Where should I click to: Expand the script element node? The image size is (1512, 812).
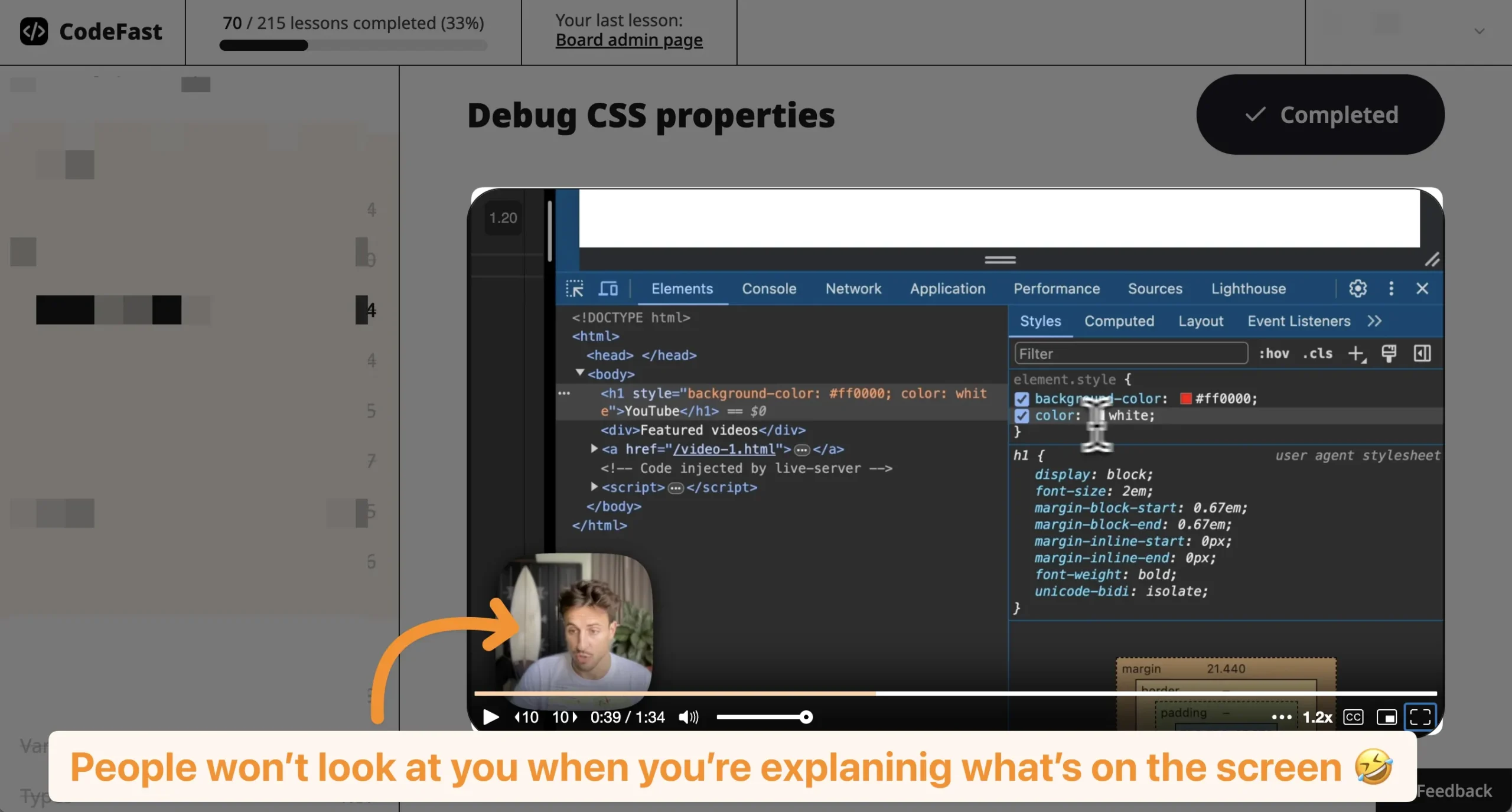pos(594,487)
